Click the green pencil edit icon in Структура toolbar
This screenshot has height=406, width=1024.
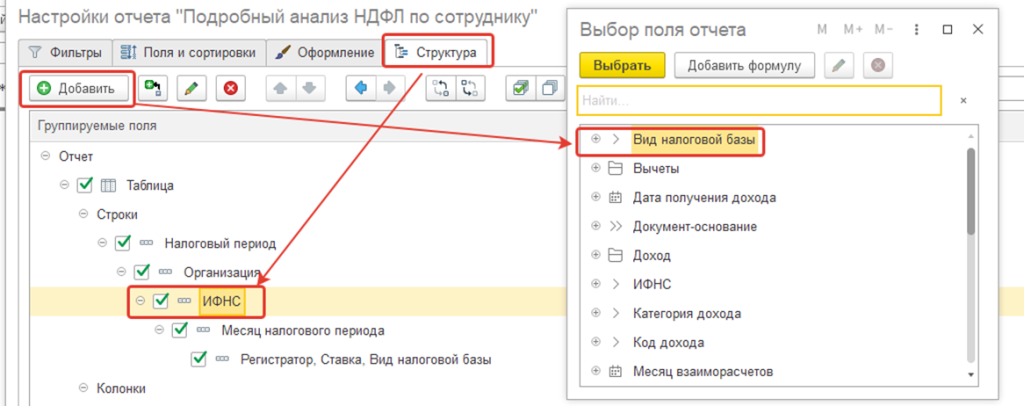coord(191,88)
